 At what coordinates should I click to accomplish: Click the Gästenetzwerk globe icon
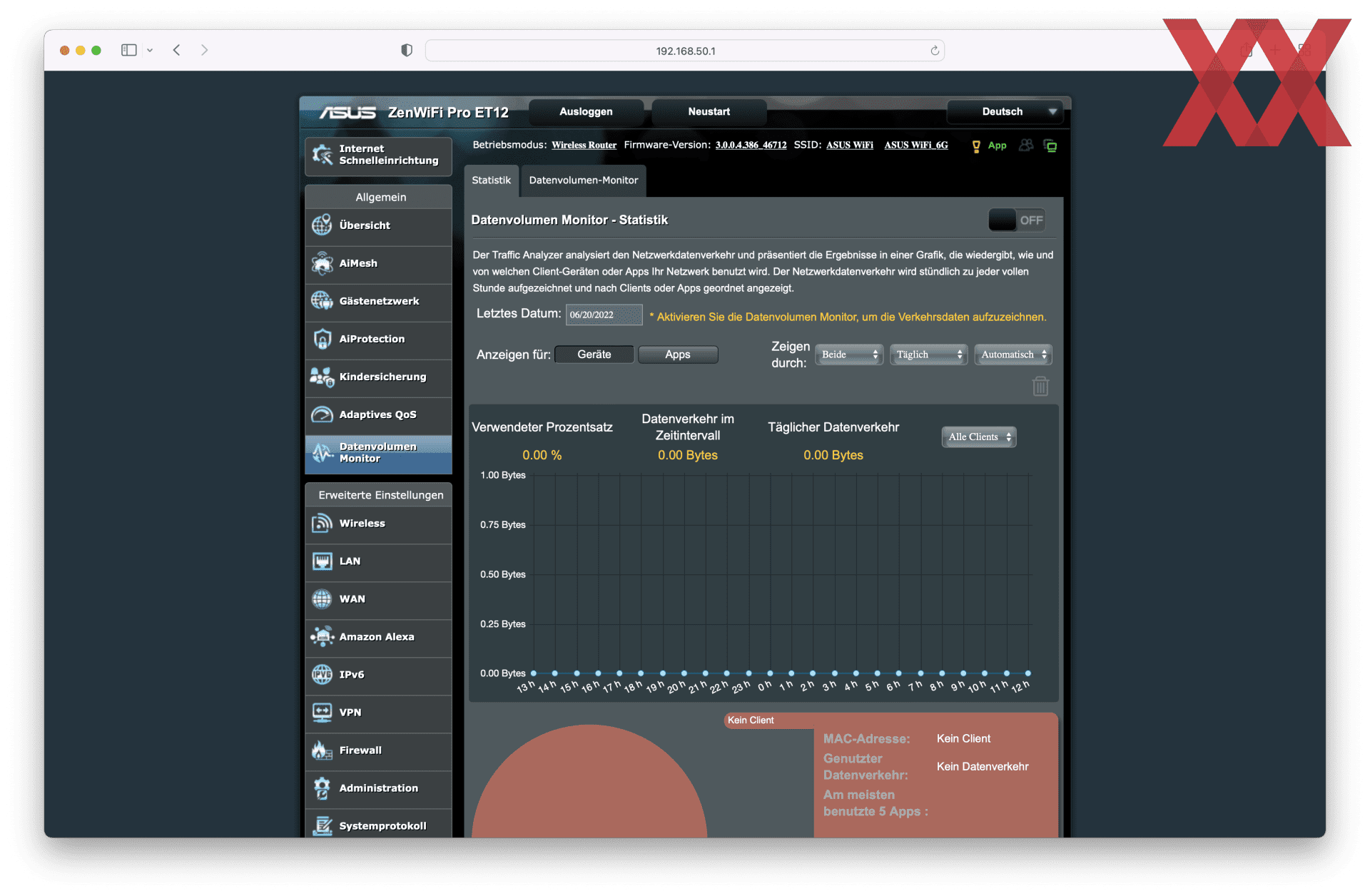[x=322, y=301]
